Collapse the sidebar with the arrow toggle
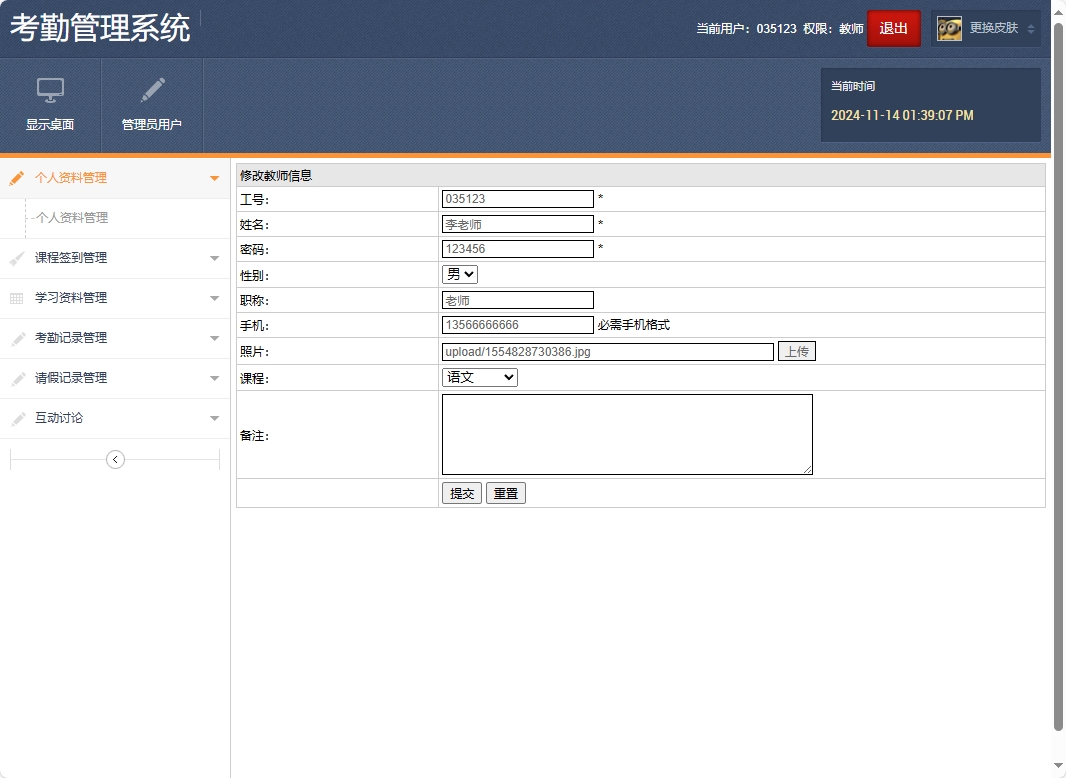This screenshot has width=1066, height=778. 115,459
